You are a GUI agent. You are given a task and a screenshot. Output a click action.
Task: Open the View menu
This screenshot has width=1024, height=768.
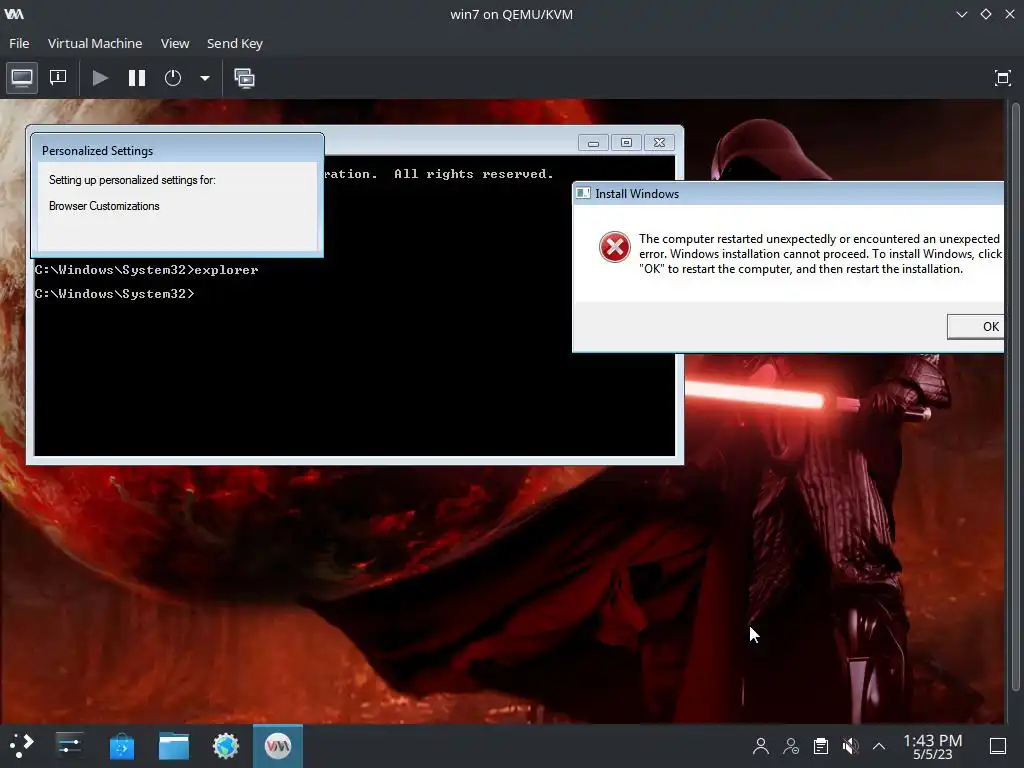[175, 43]
